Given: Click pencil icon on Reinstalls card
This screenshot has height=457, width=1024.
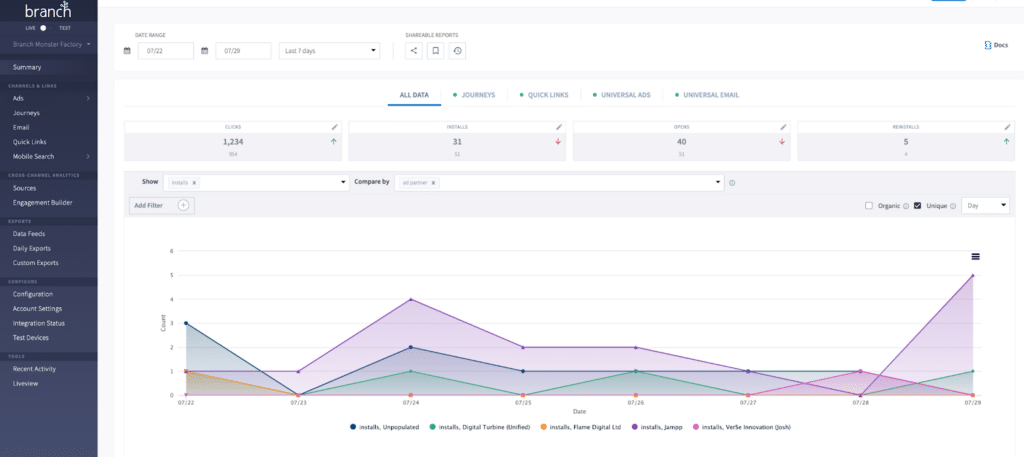Looking at the screenshot, I should [1008, 127].
